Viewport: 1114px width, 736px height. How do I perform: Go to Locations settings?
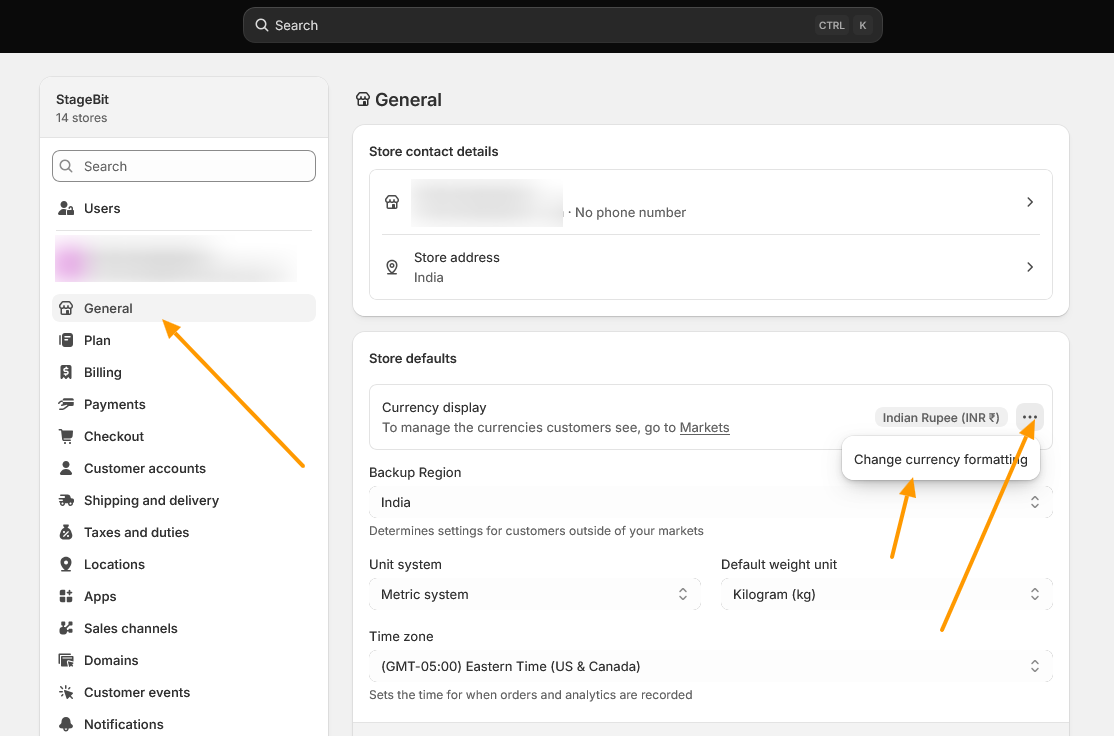(183, 564)
